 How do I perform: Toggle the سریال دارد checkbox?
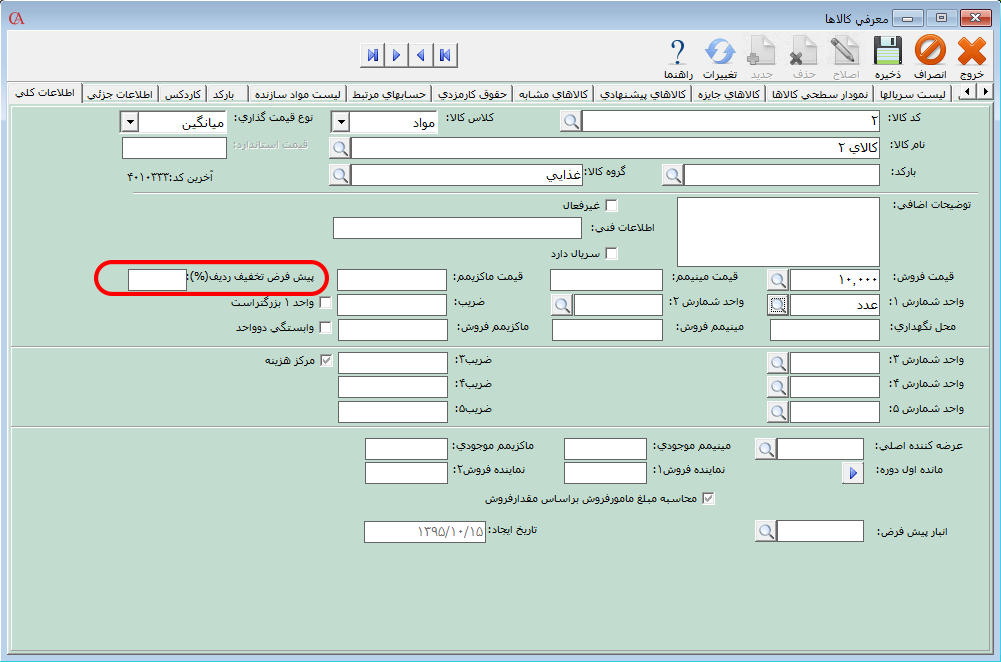[x=612, y=253]
